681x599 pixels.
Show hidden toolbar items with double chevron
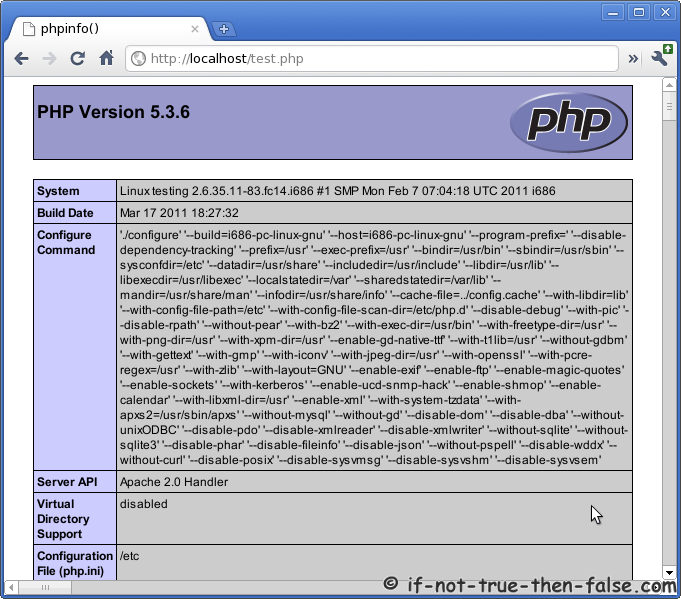point(633,58)
